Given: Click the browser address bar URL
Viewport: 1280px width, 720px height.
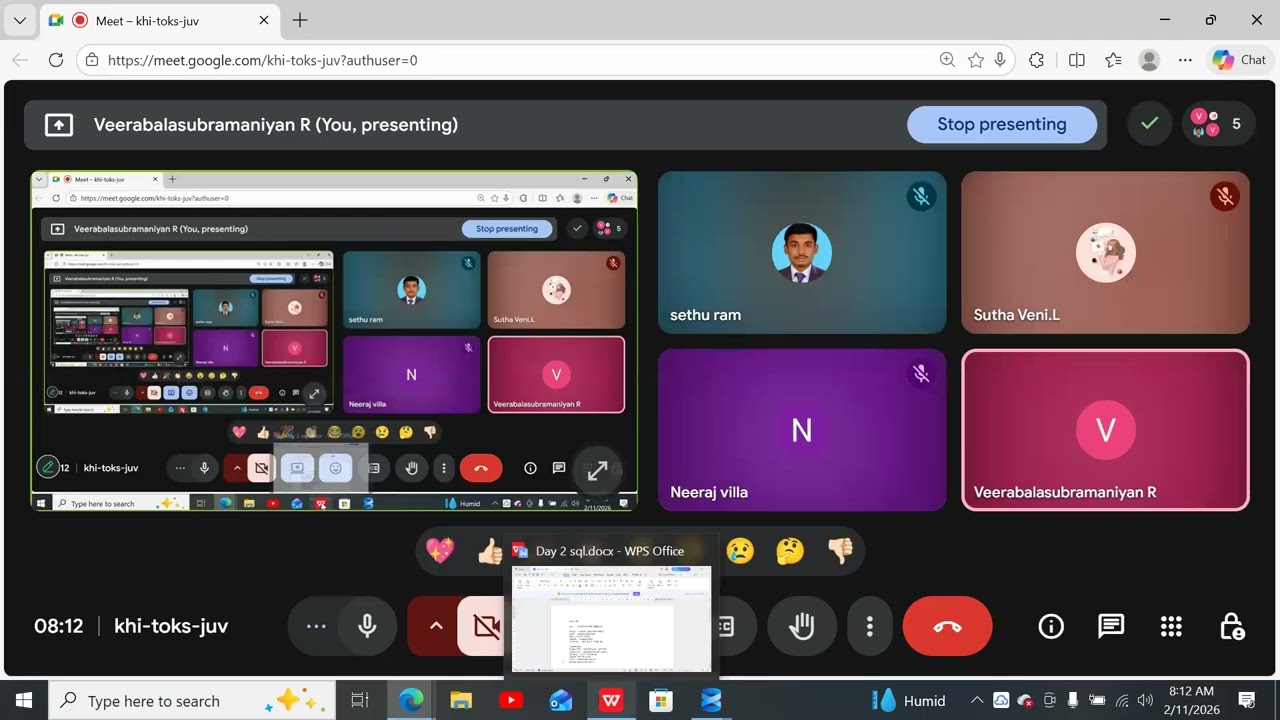Looking at the screenshot, I should point(262,60).
